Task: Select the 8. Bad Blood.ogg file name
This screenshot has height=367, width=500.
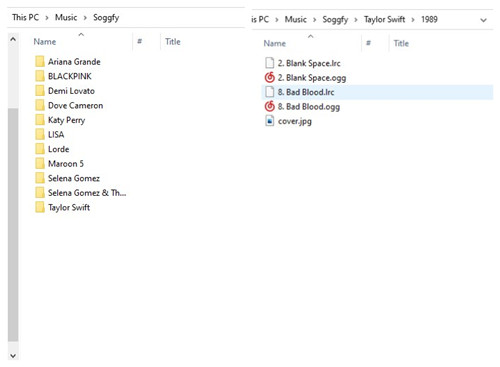Action: tap(309, 107)
